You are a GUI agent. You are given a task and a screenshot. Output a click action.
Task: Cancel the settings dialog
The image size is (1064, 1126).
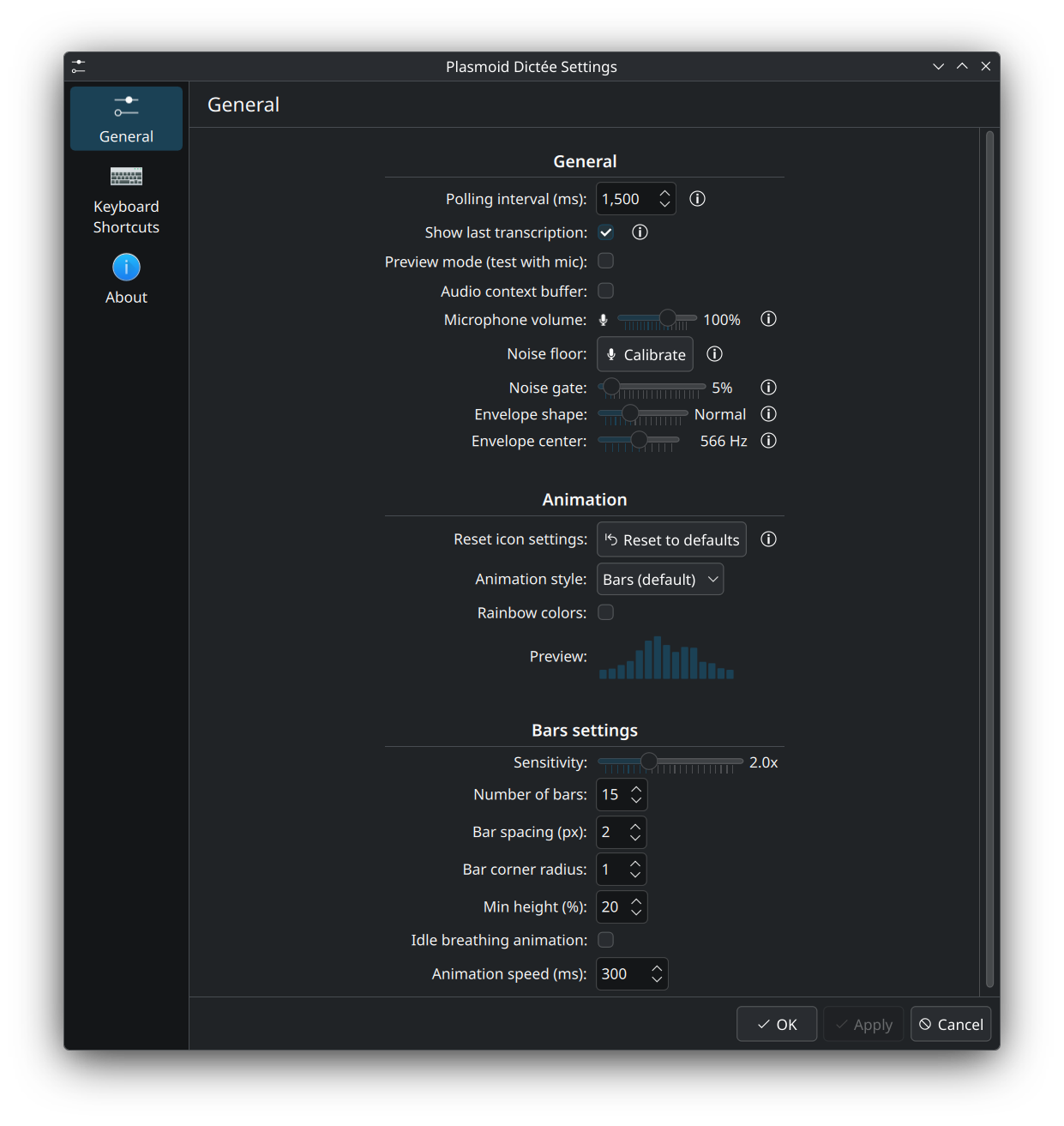pos(951,1024)
